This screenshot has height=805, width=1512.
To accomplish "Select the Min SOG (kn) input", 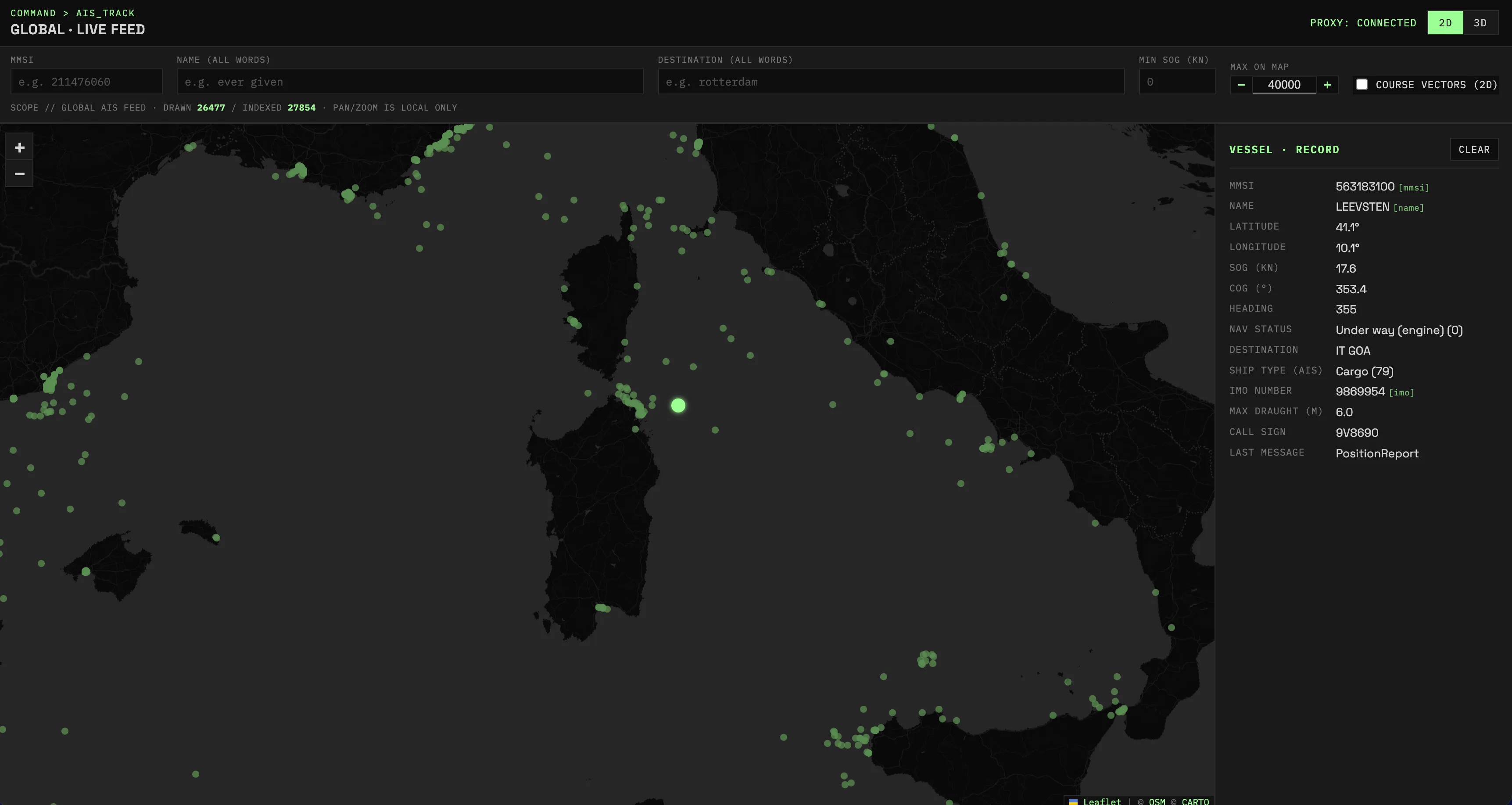I will pos(1177,82).
